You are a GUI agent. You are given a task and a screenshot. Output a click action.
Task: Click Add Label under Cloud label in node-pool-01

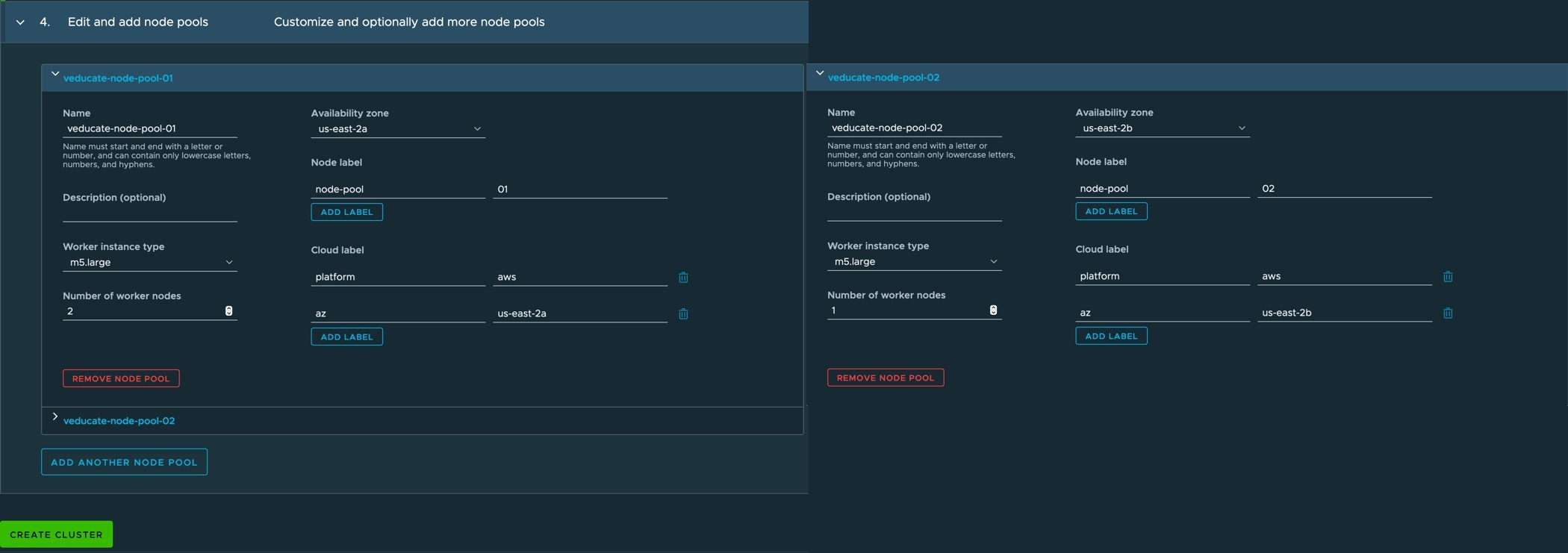point(346,337)
